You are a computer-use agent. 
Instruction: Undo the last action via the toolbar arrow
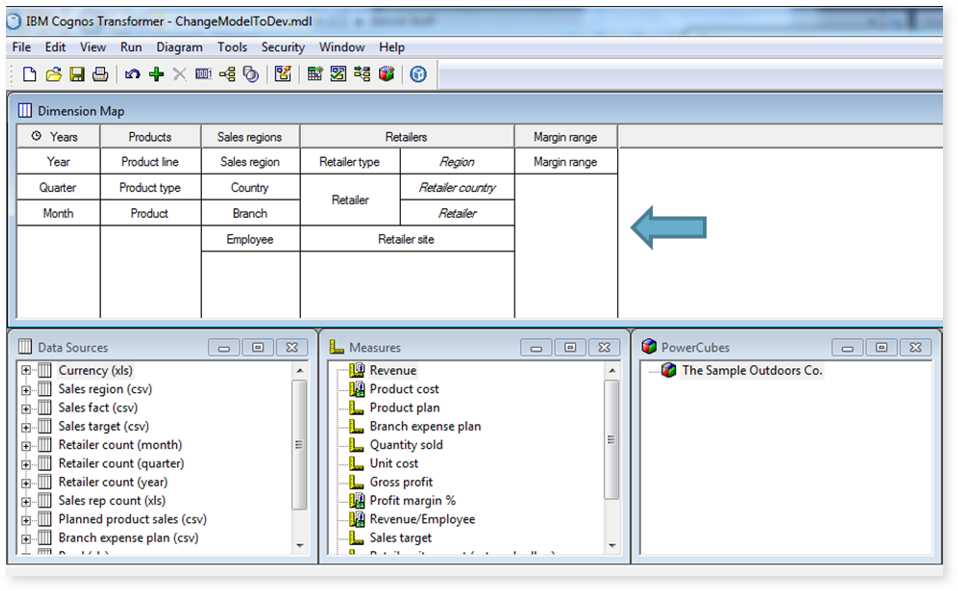pos(132,75)
